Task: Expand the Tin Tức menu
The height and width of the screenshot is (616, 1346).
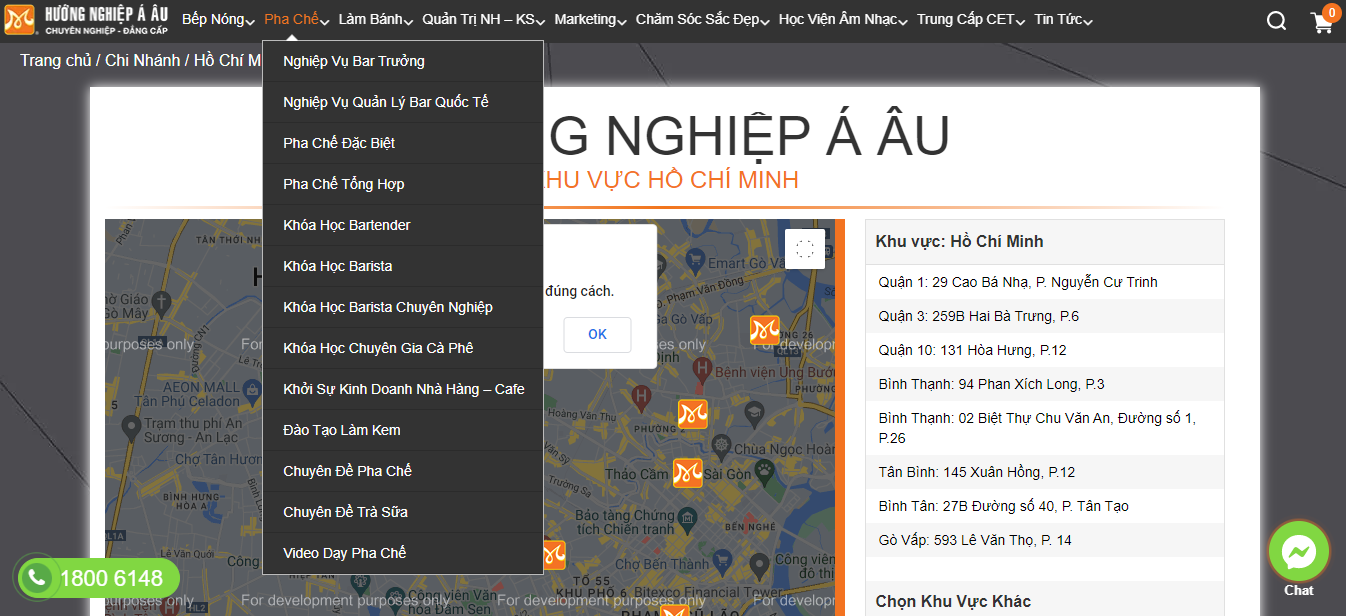Action: [x=1063, y=20]
